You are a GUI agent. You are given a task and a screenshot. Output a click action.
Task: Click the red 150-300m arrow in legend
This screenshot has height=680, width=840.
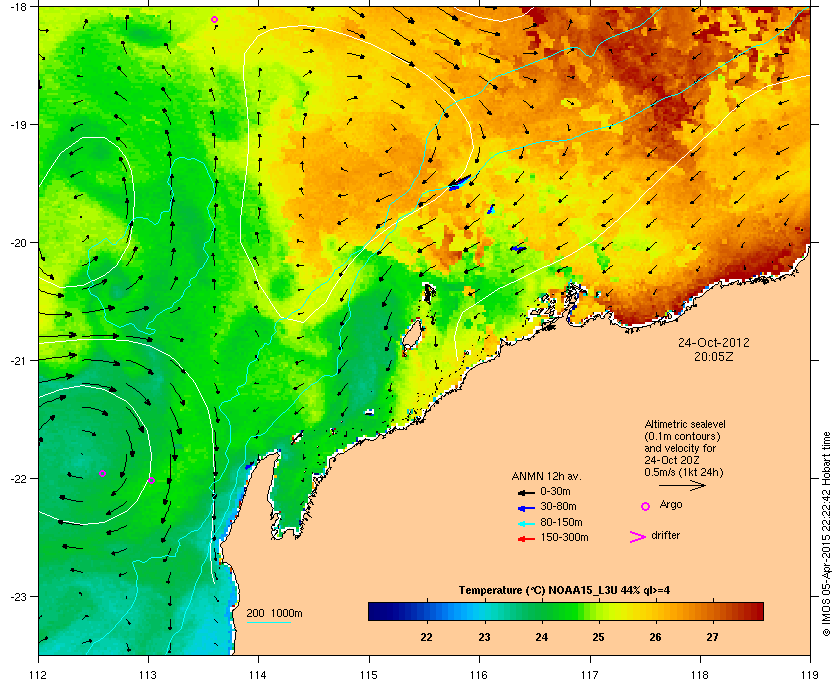point(526,539)
